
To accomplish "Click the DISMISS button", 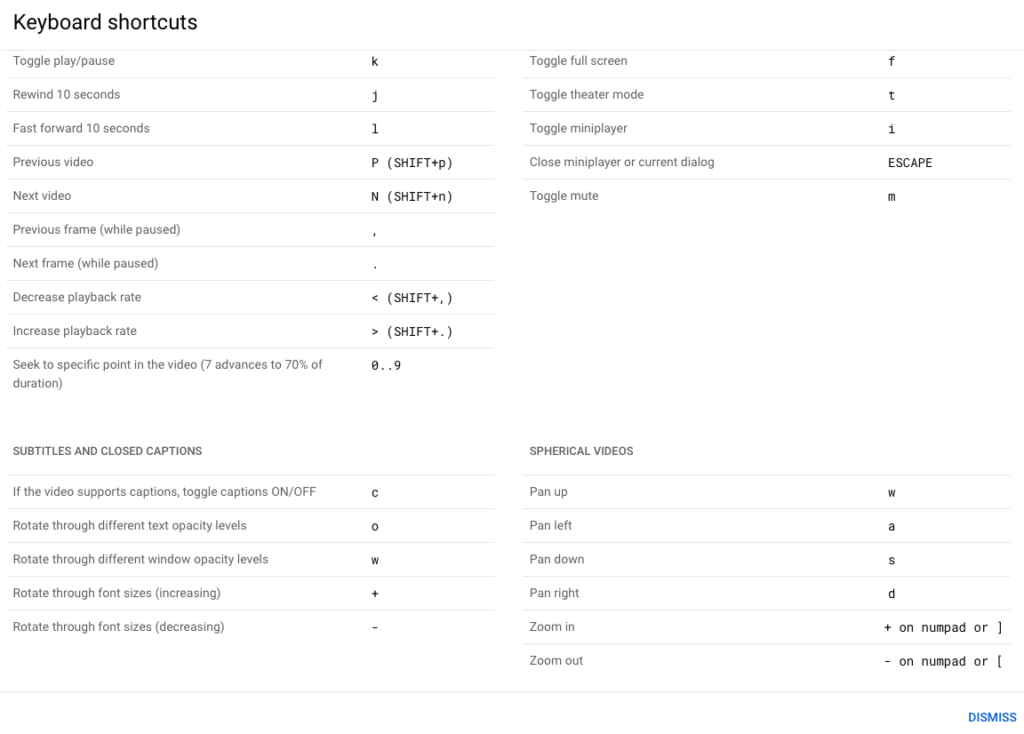I will [x=990, y=717].
